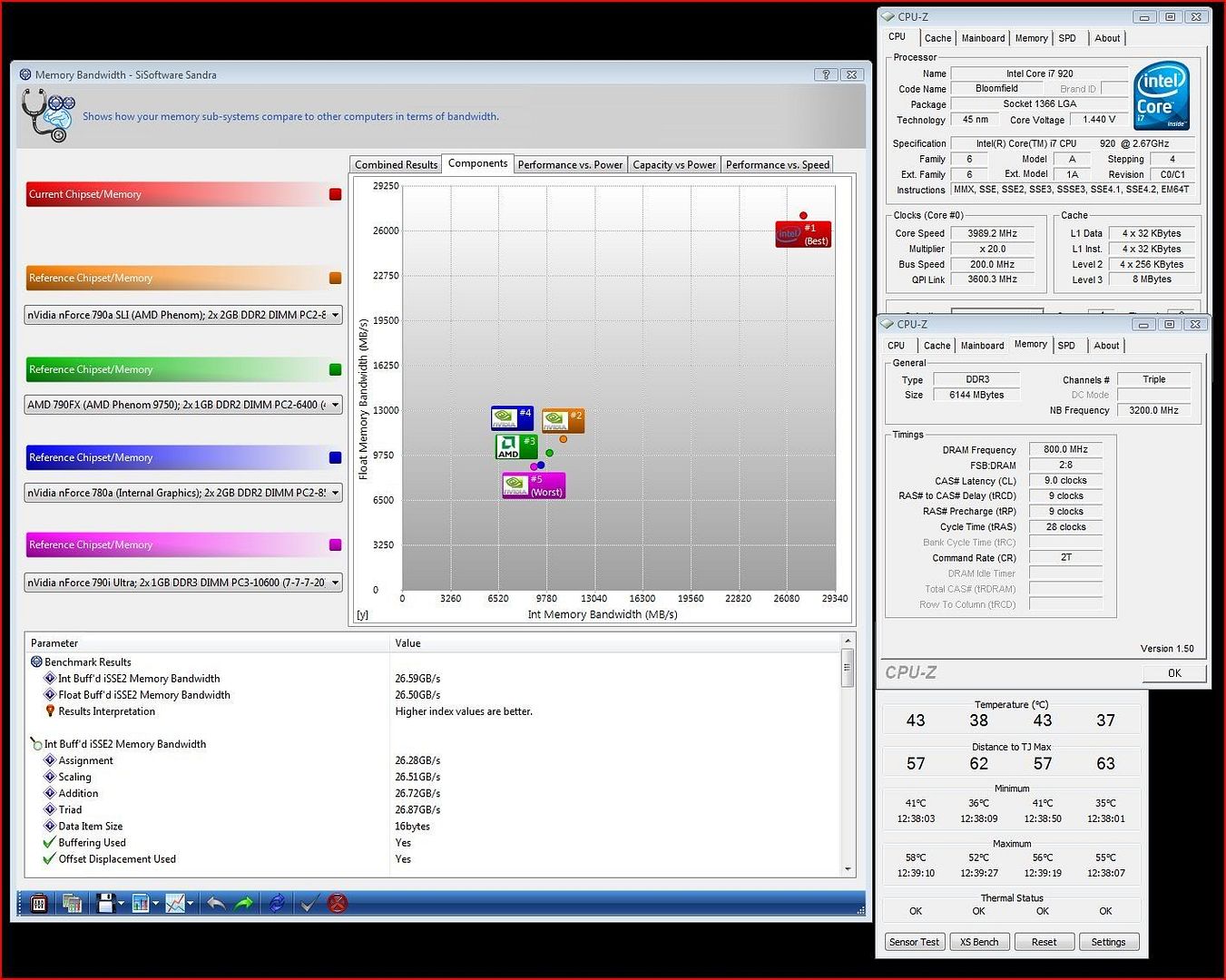
Task: Click the XS Bench button
Action: (x=979, y=942)
